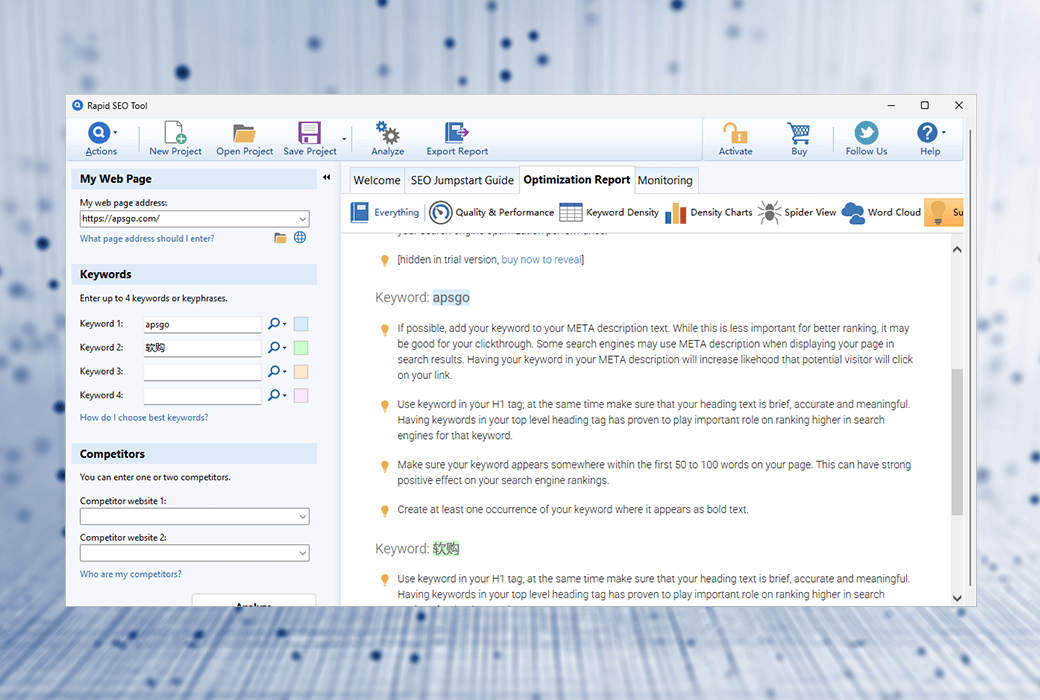Click the globe icon beside address help
Image resolution: width=1040 pixels, height=700 pixels.
[x=300, y=238]
